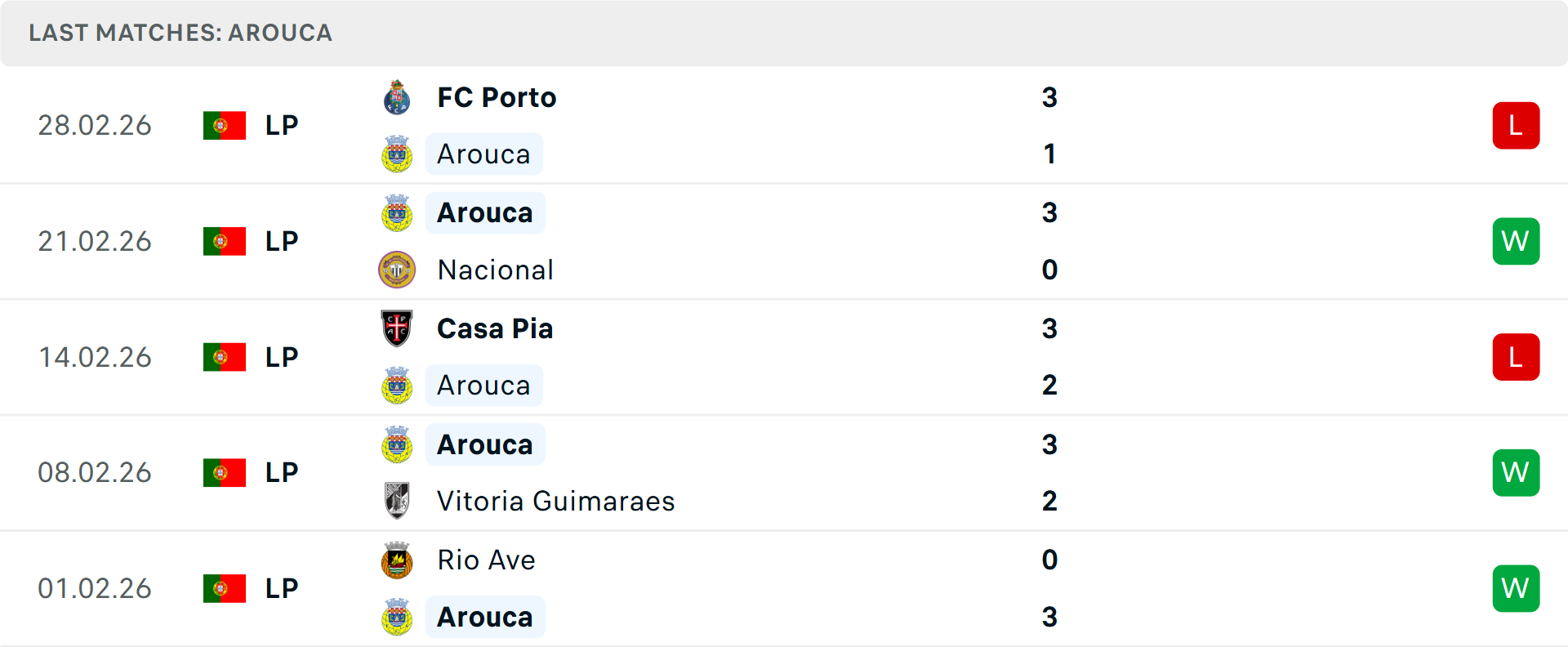1568x647 pixels.
Task: Select the LP competition label on 14.02.26 row
Action: (281, 357)
